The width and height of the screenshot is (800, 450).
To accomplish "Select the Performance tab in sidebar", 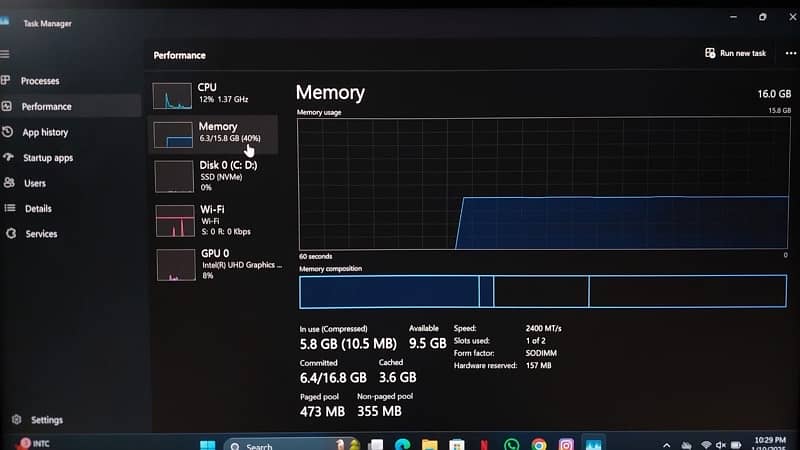I will coord(46,106).
